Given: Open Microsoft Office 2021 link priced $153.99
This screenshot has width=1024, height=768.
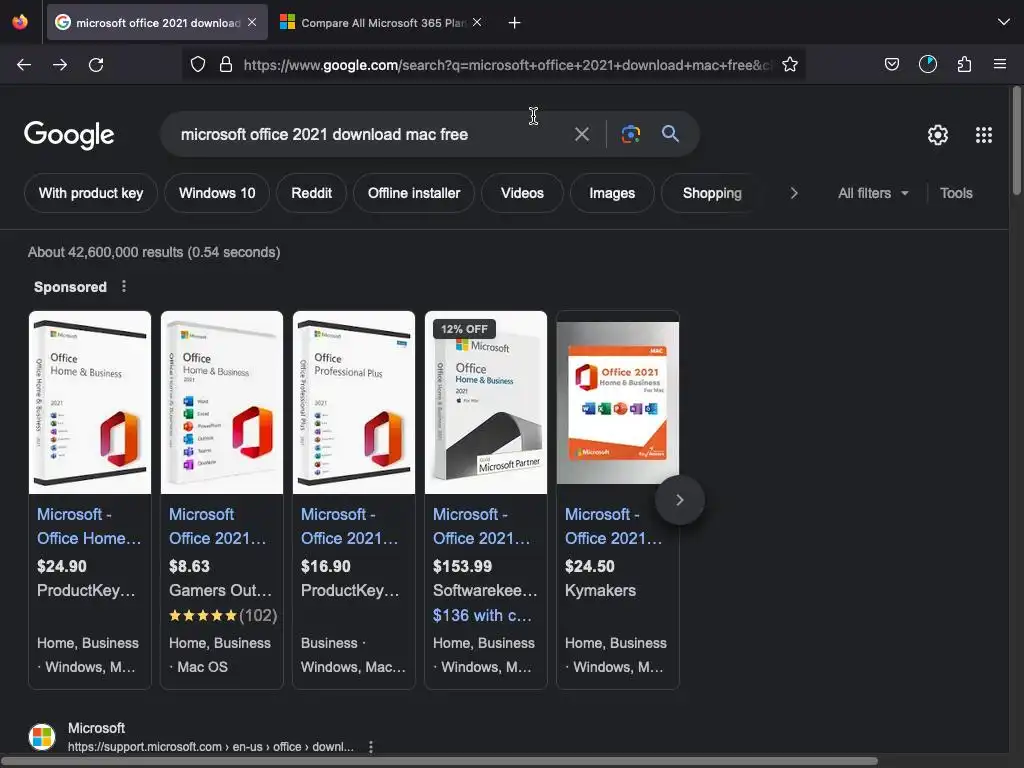Looking at the screenshot, I should (x=481, y=526).
